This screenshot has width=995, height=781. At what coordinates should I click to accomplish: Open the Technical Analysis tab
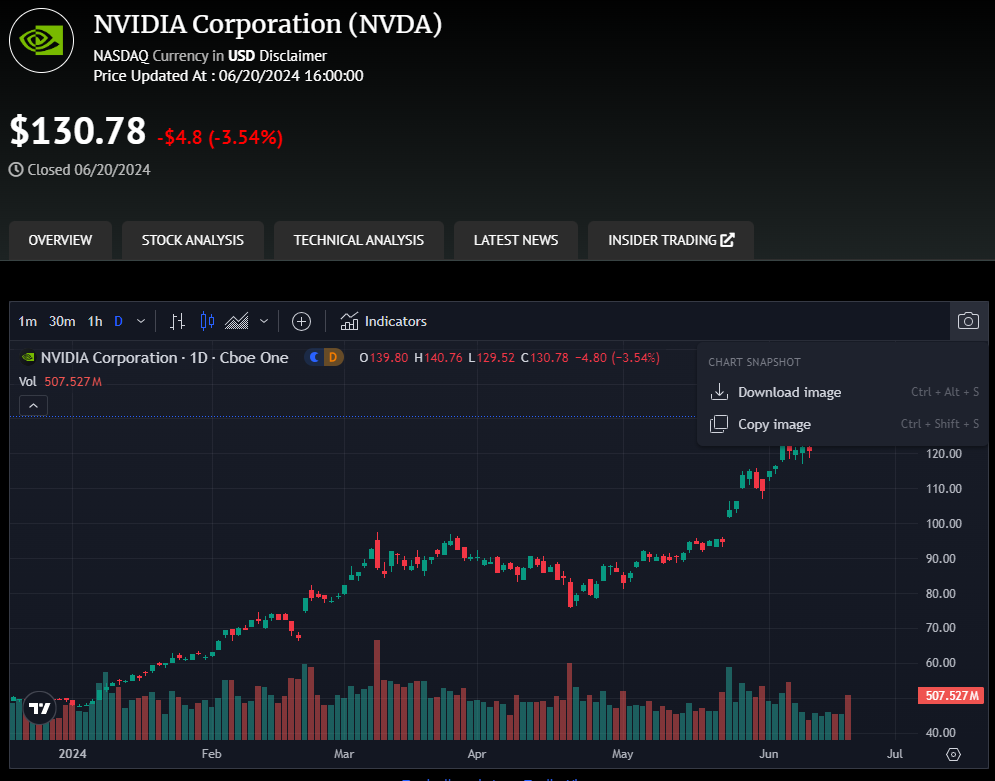(359, 240)
